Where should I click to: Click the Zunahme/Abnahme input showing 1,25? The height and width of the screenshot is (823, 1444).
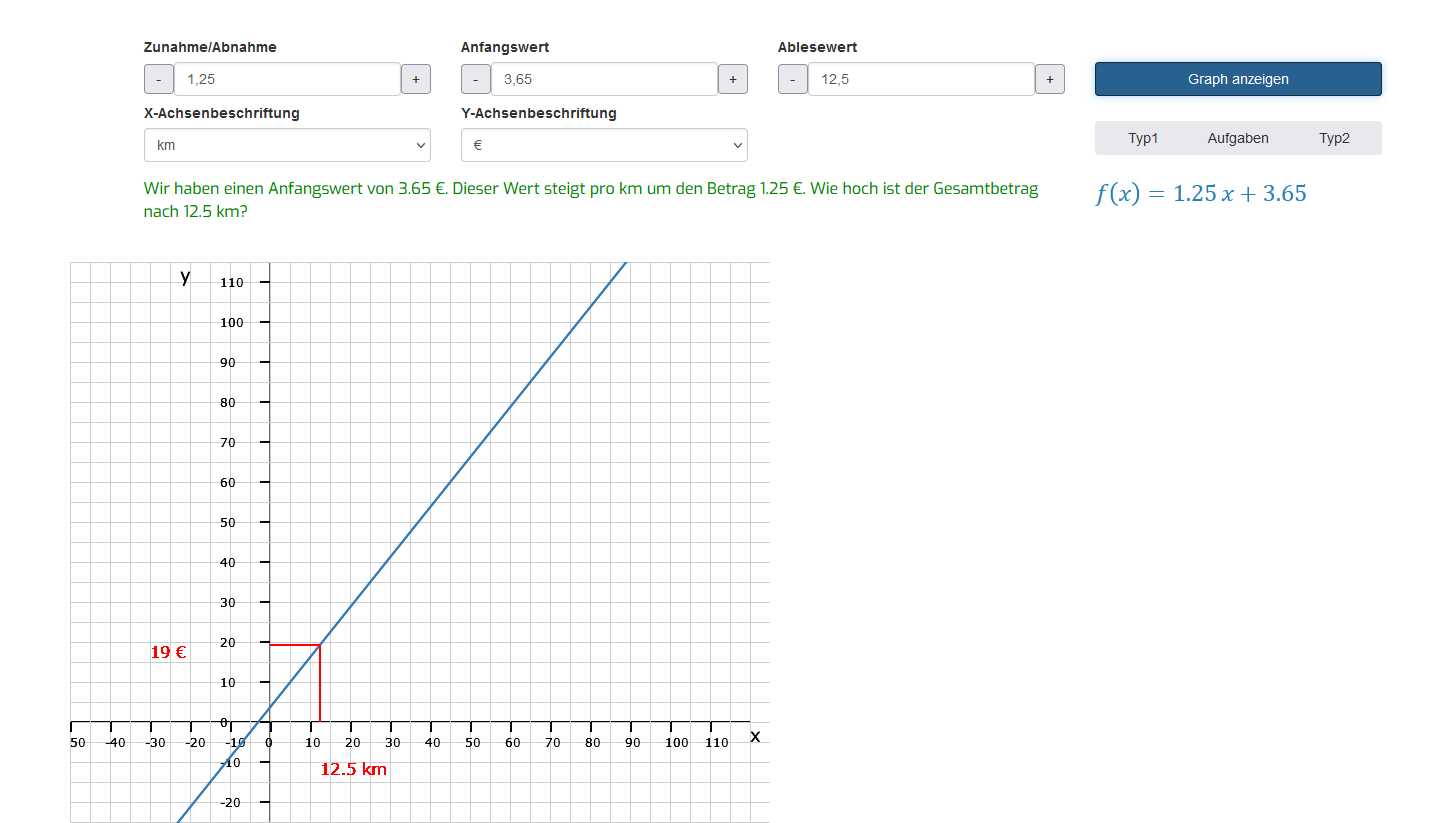[x=287, y=80]
